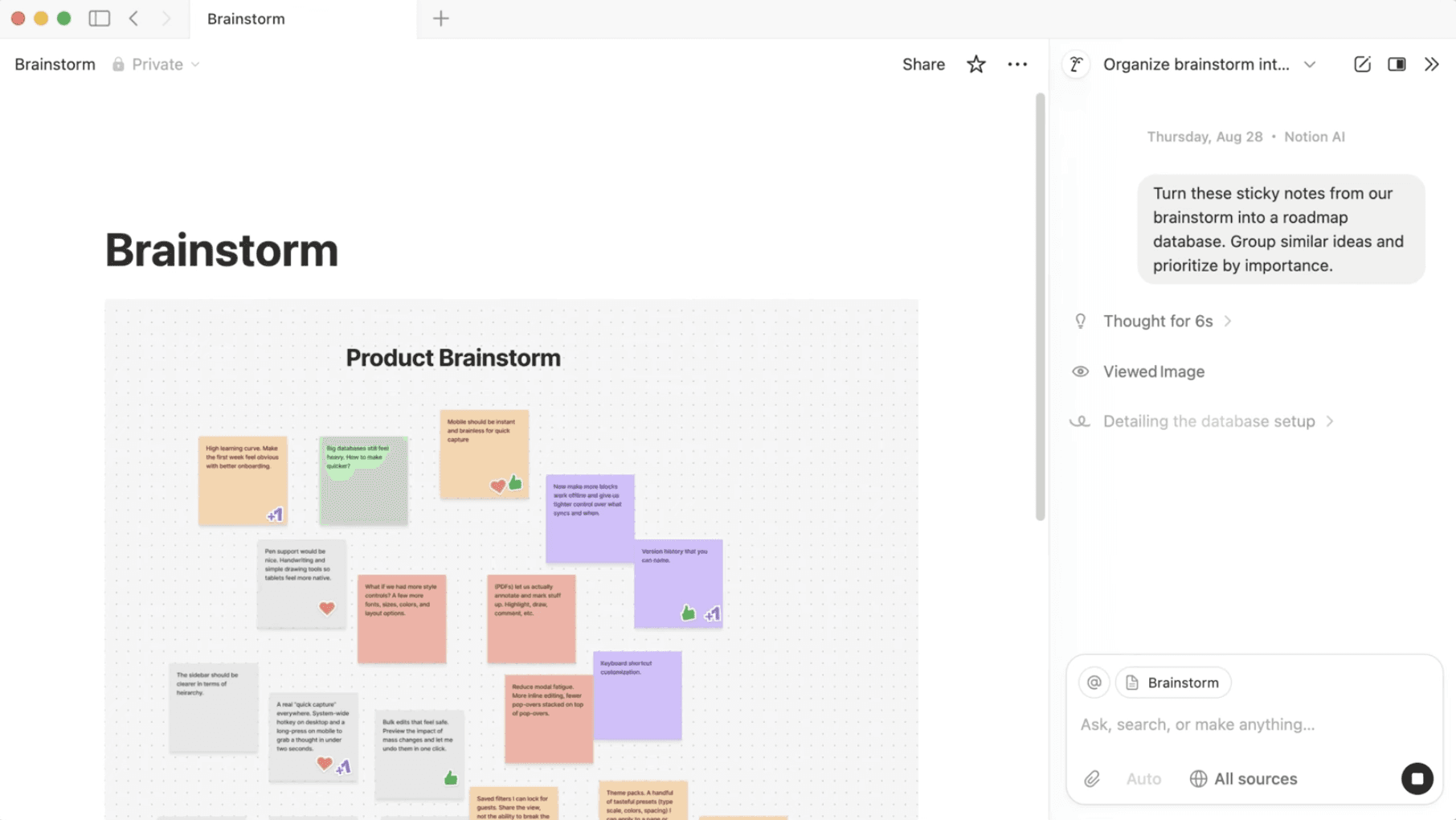Click the Ask, search, or make anything field
The width and height of the screenshot is (1456, 820).
[1197, 724]
